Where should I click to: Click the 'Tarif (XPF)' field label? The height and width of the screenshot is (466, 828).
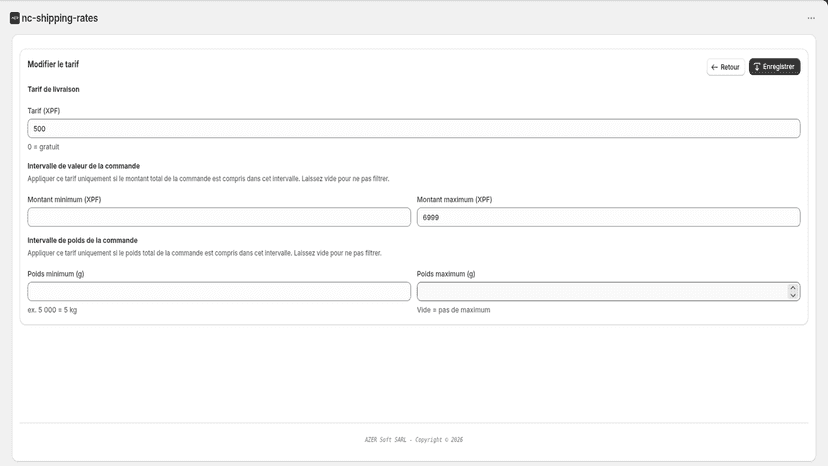coord(44,111)
